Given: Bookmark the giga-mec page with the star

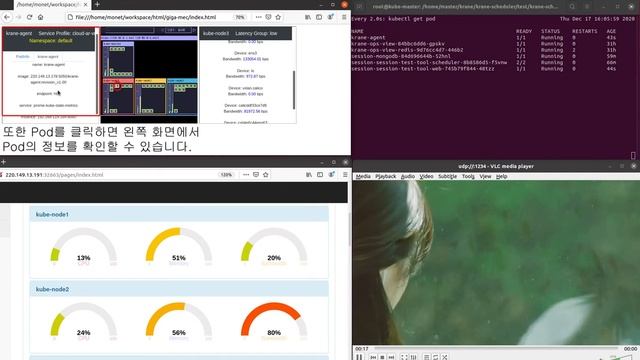Looking at the screenshot, I should (x=278, y=17).
